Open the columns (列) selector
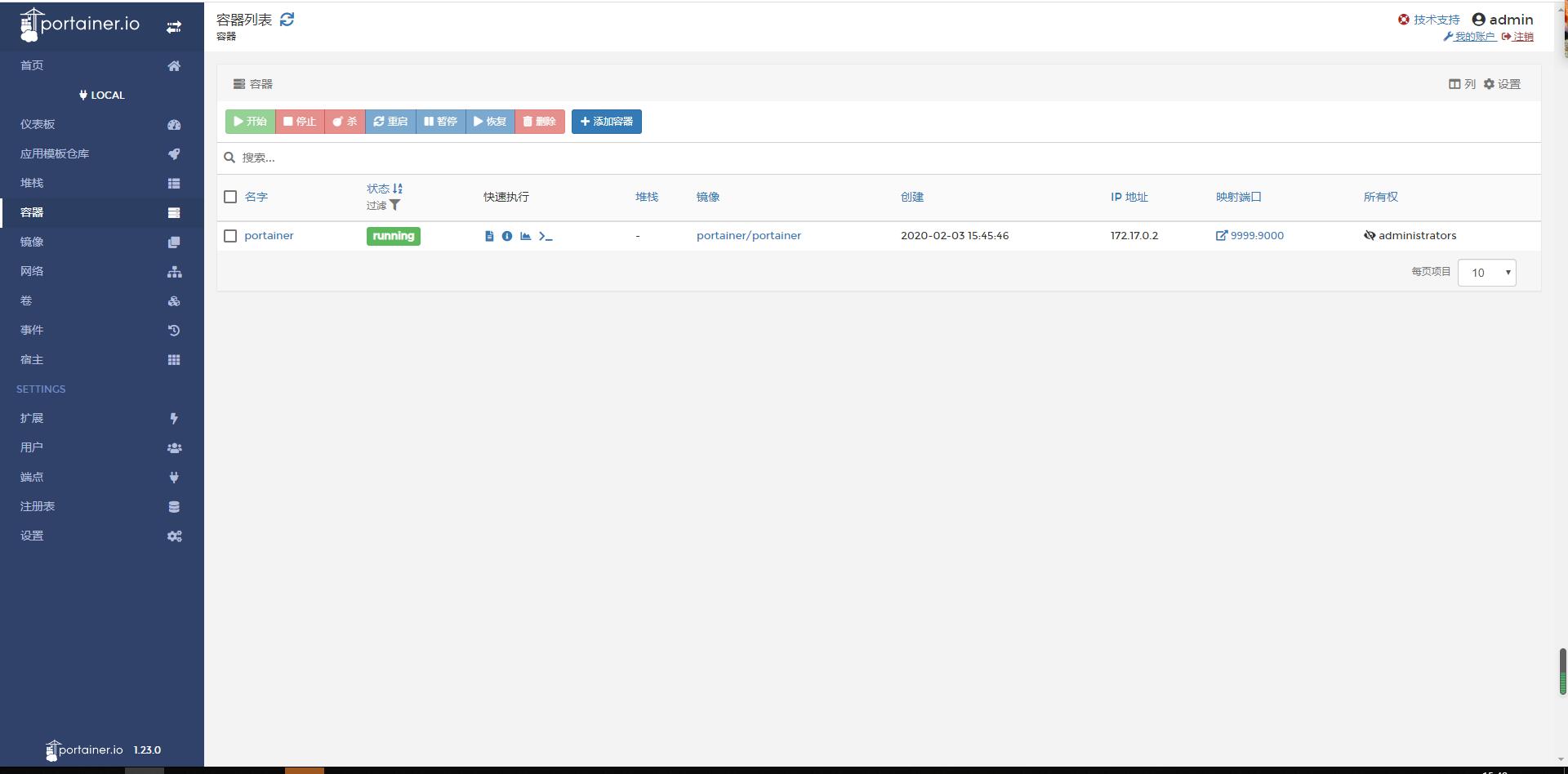 pos(1462,84)
